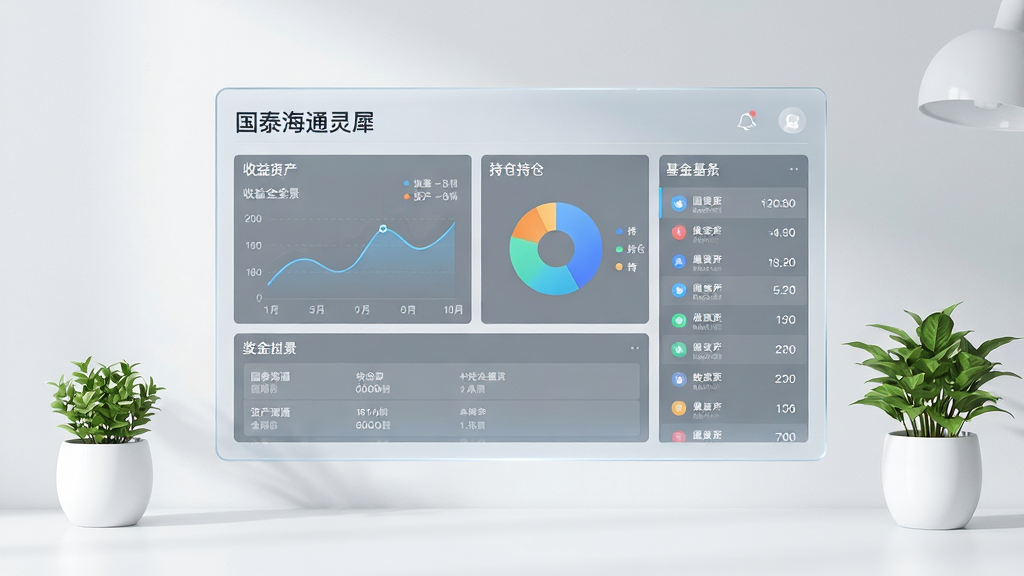The height and width of the screenshot is (576, 1024).
Task: Click the value 5.20 in the fund list
Action: (784, 290)
